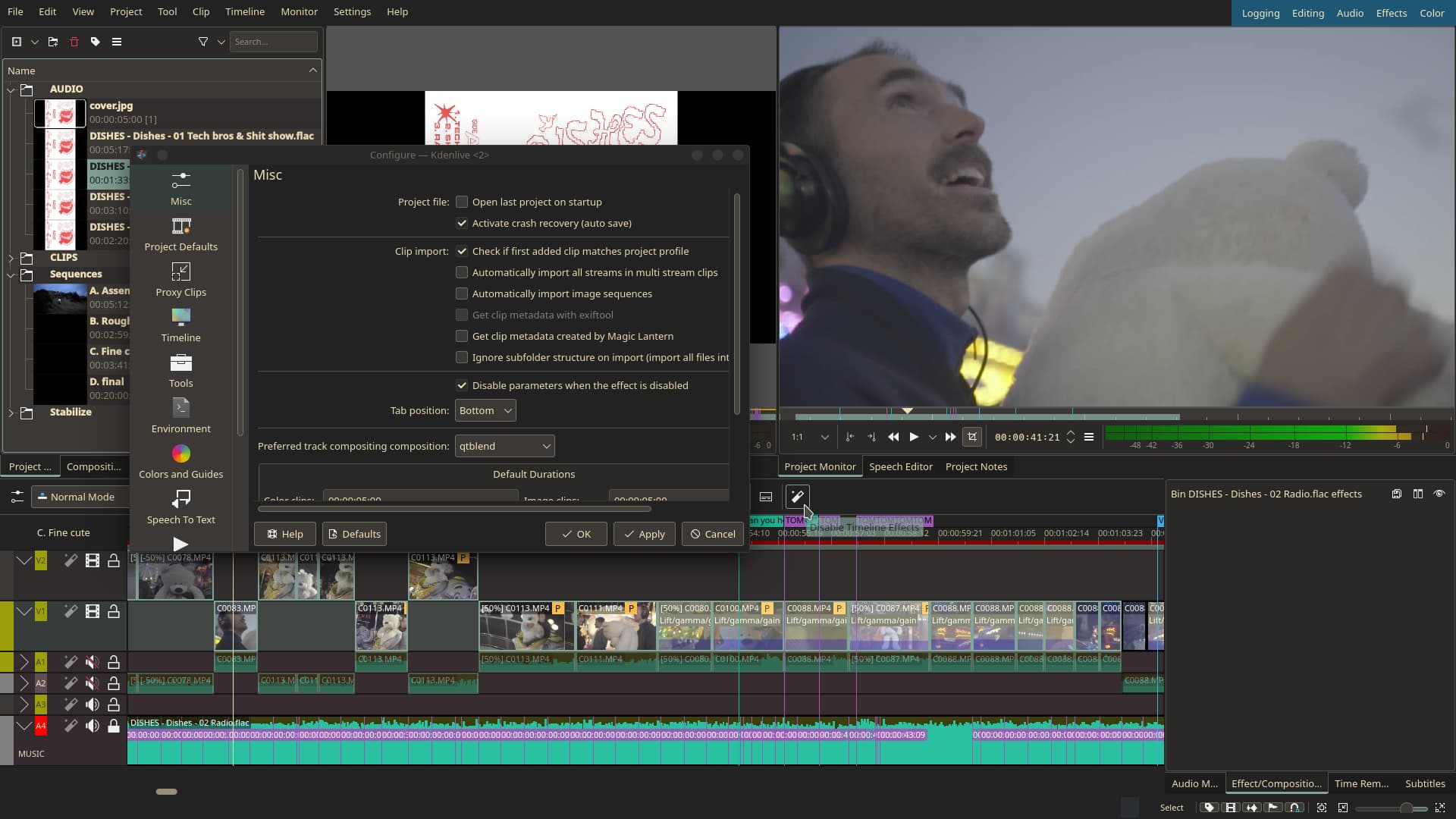1456x819 pixels.
Task: Enable Open last project on startup
Action: [x=462, y=202]
